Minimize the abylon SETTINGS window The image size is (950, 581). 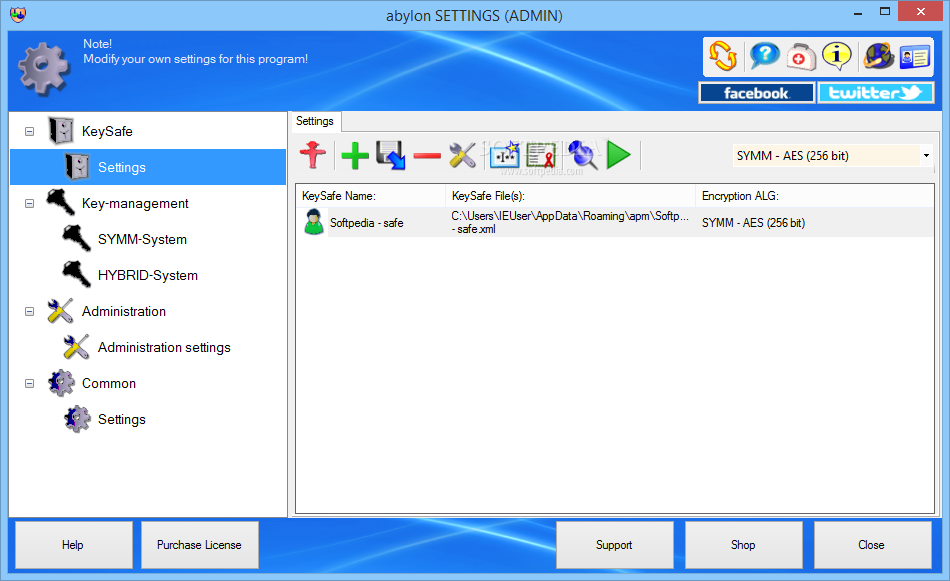(x=858, y=12)
